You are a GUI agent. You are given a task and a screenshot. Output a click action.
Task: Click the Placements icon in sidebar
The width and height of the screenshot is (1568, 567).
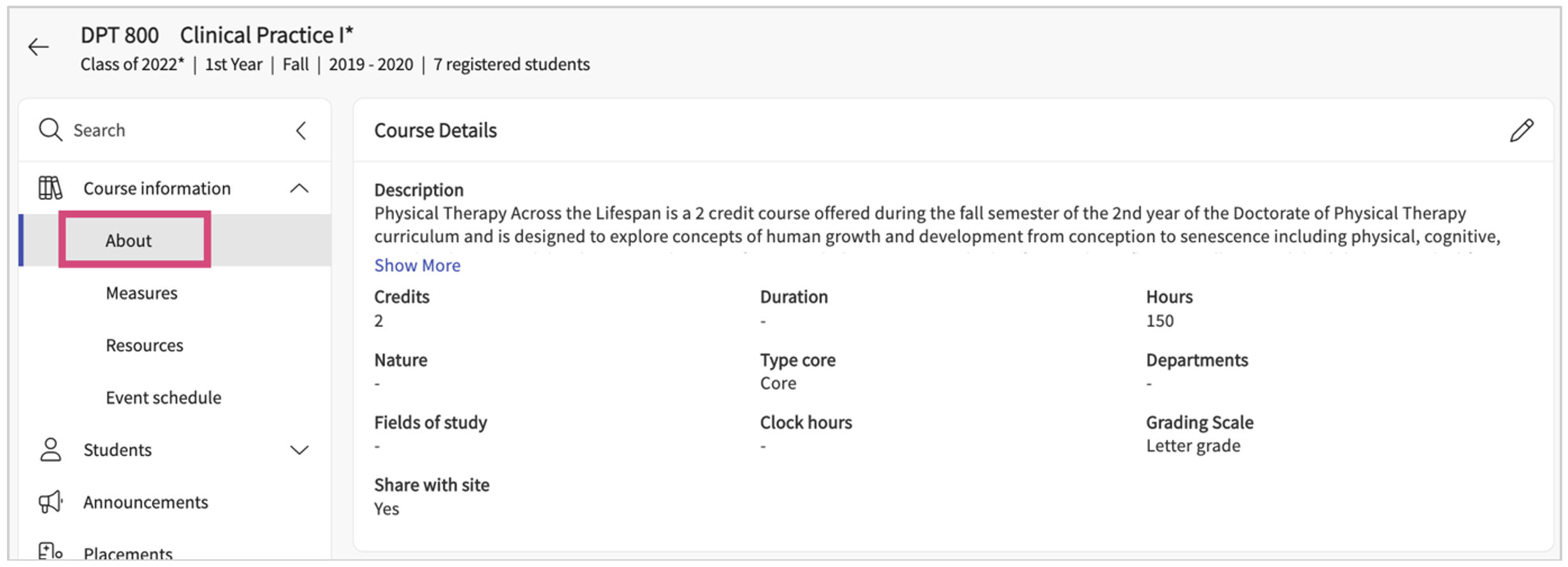coord(50,552)
